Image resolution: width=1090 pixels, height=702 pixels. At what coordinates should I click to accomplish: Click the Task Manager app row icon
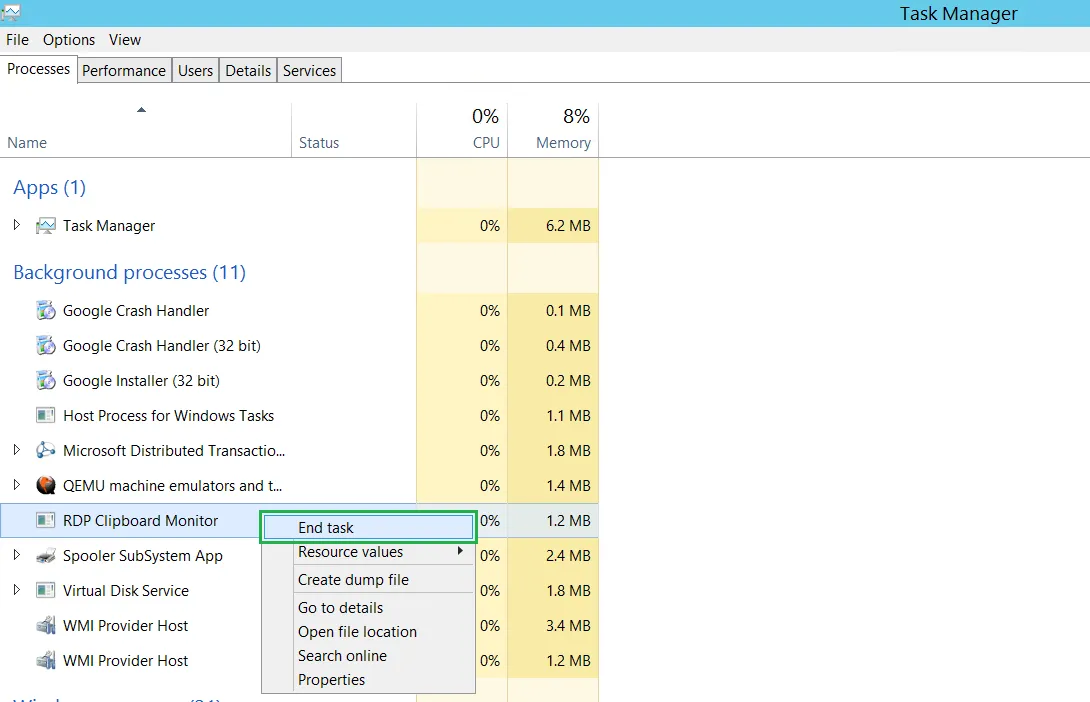(x=46, y=226)
